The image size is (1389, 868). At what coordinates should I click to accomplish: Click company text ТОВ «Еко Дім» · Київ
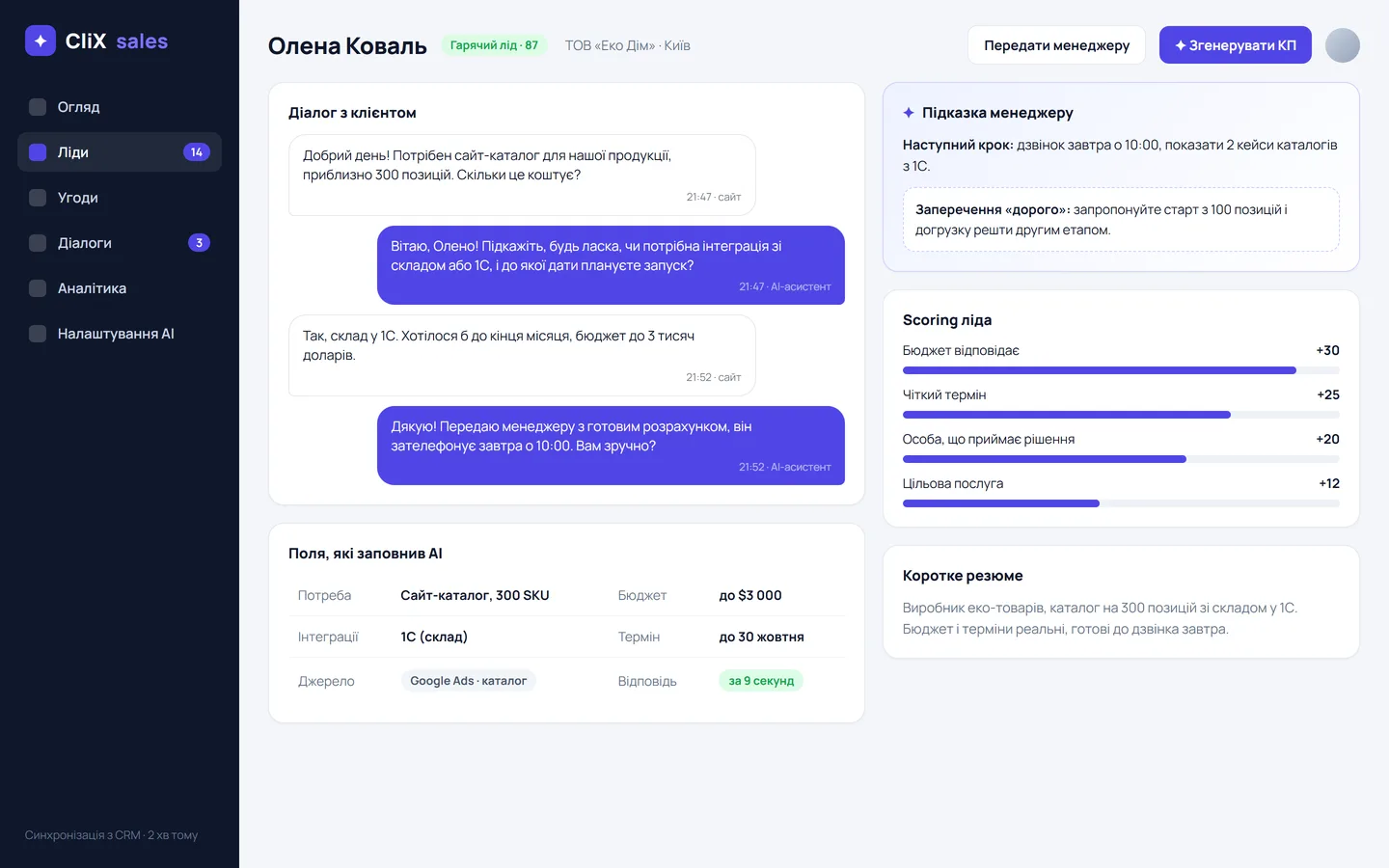click(x=628, y=45)
